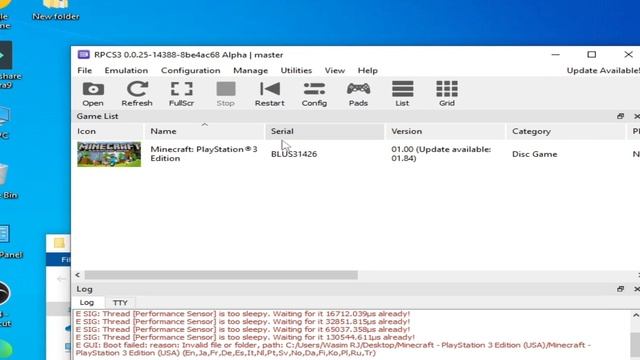Switch to List view
The height and width of the screenshot is (360, 640).
point(402,94)
